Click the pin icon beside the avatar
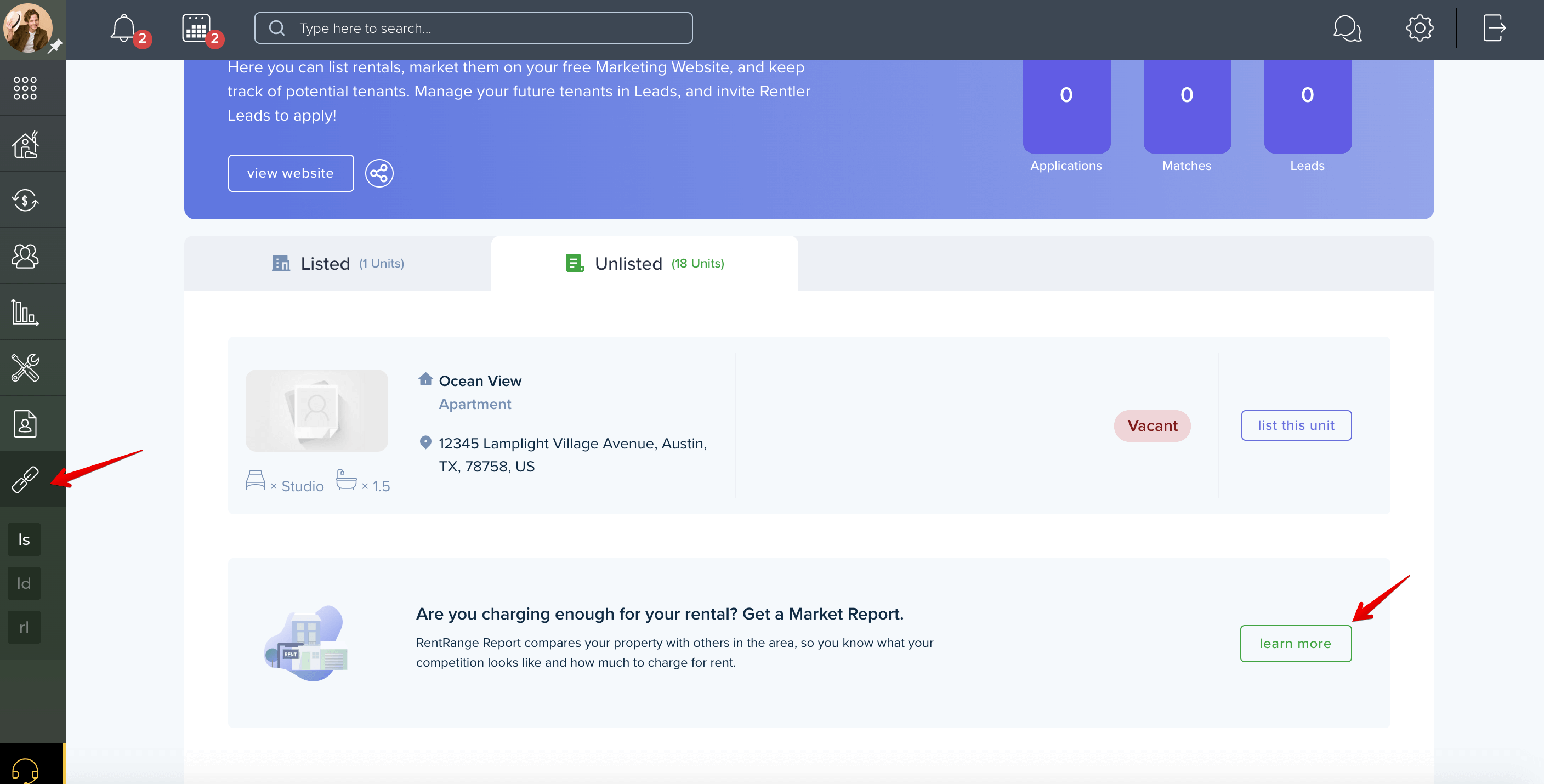The height and width of the screenshot is (784, 1544). pyautogui.click(x=55, y=46)
